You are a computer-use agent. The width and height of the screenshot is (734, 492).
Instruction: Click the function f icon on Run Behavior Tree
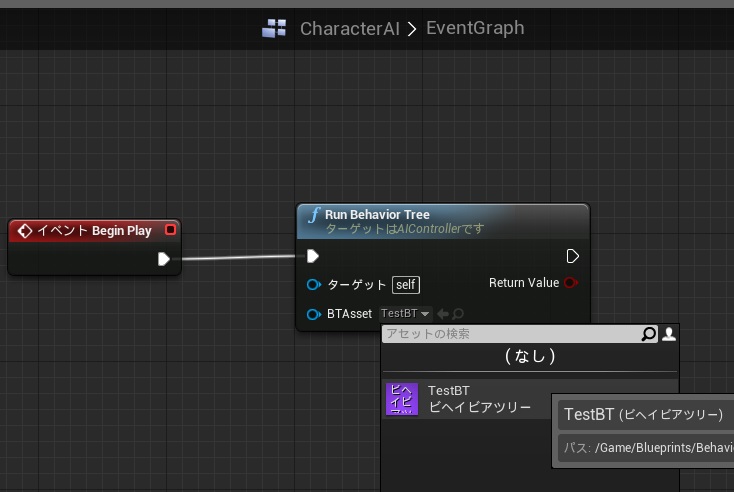pyautogui.click(x=314, y=215)
